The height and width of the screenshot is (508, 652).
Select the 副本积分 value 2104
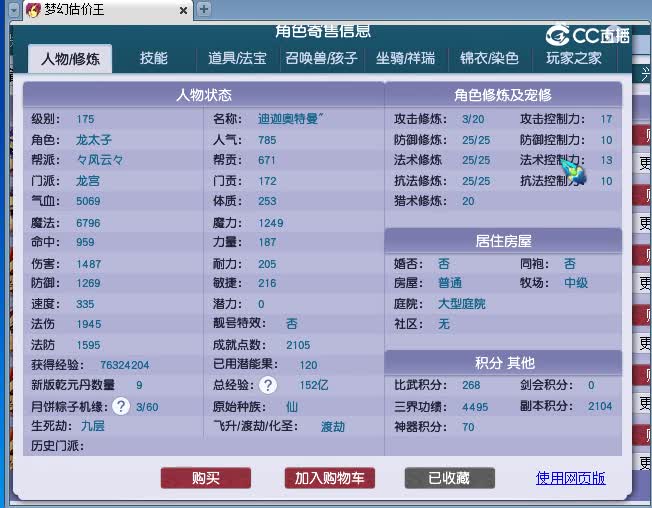click(x=600, y=406)
